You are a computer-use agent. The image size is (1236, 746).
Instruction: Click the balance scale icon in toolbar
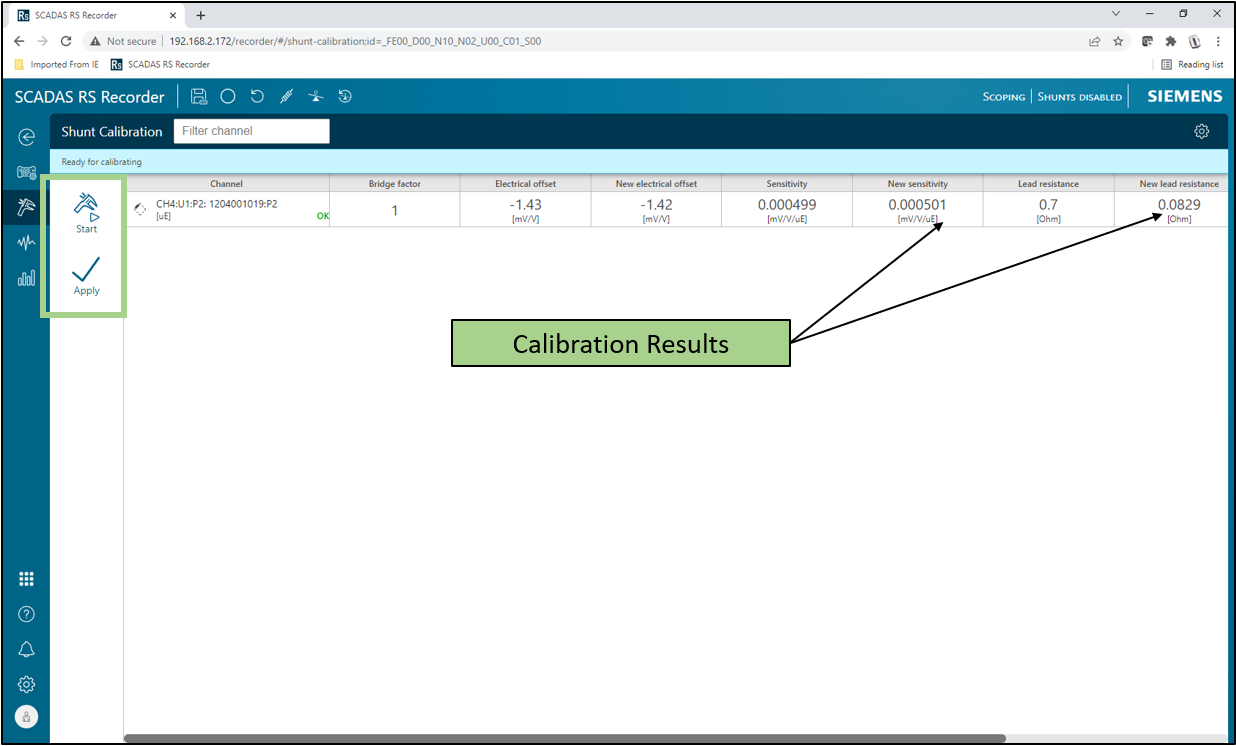(316, 96)
